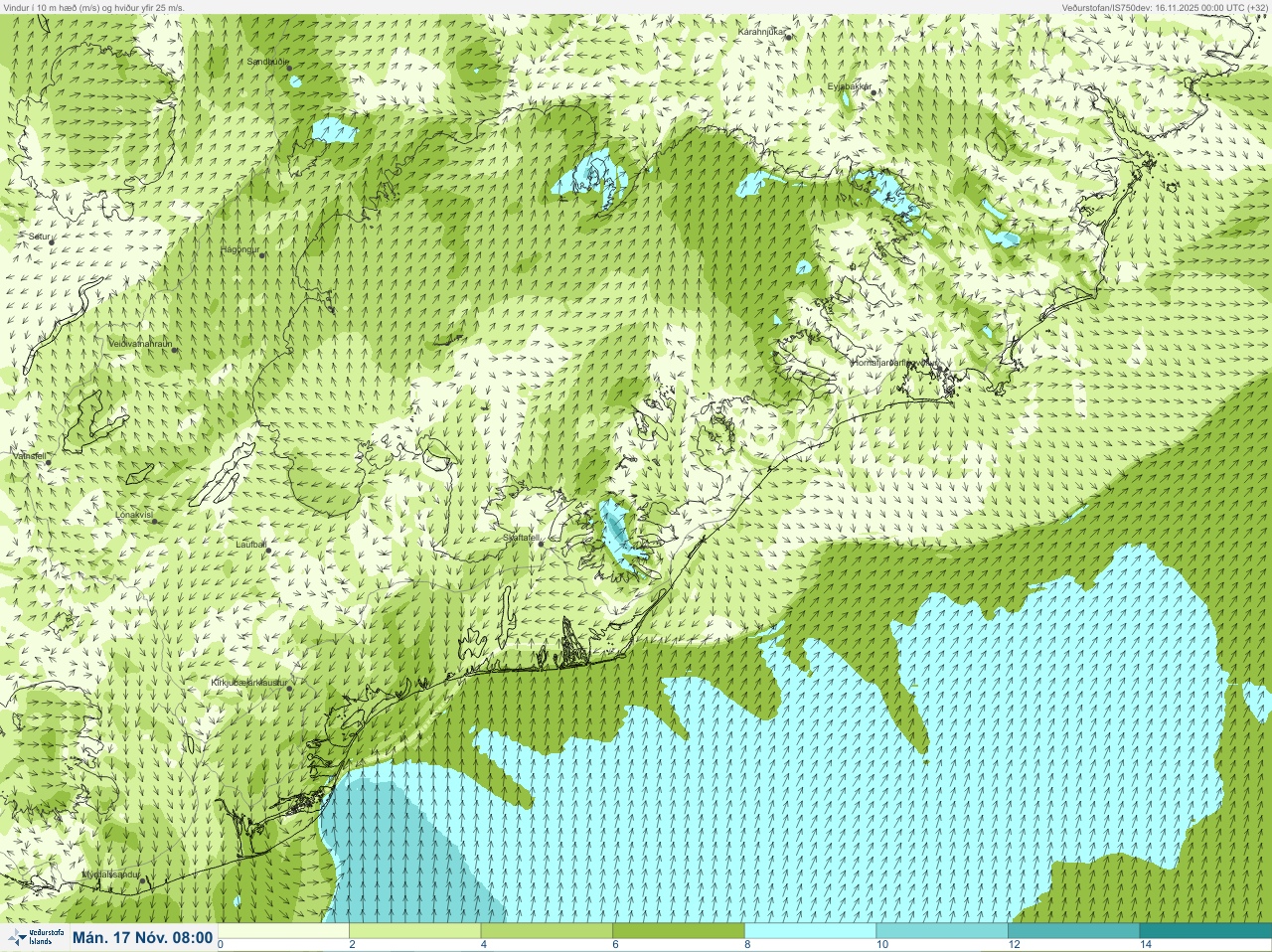The height and width of the screenshot is (952, 1272).
Task: Click the Kárahnjúkar station label
Action: point(762,32)
